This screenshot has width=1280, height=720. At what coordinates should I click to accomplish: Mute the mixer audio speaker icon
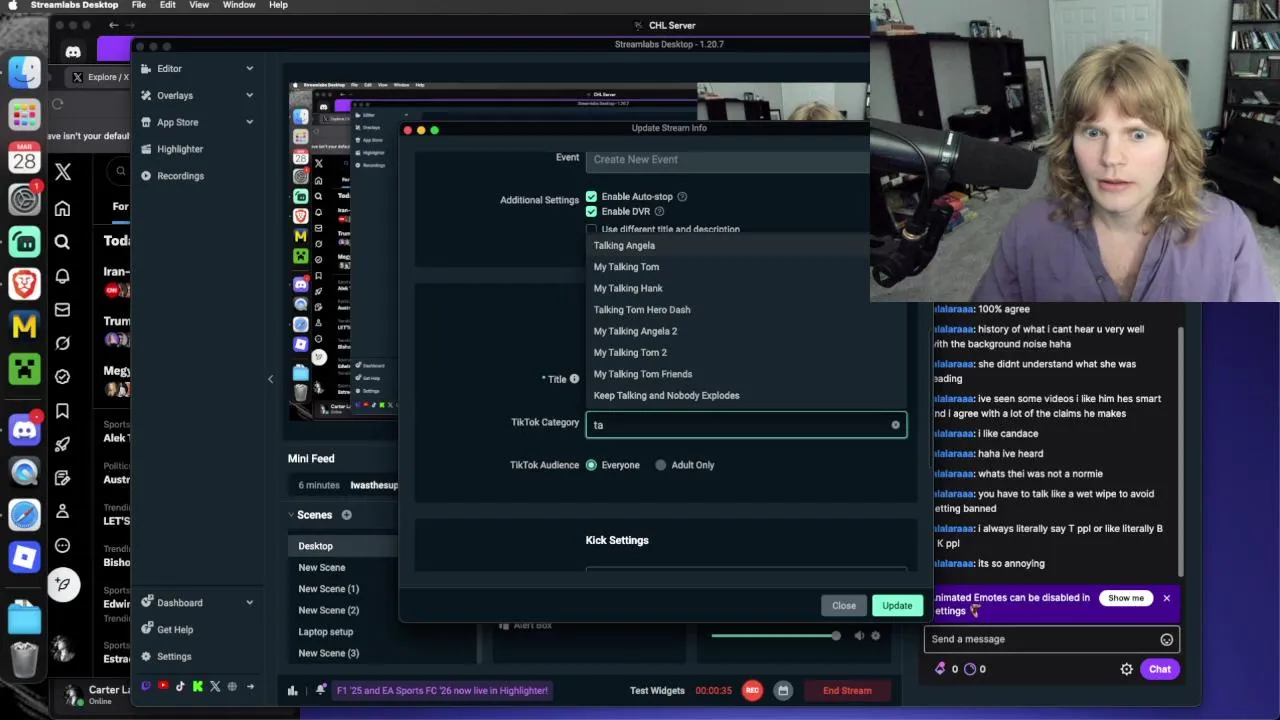[859, 636]
